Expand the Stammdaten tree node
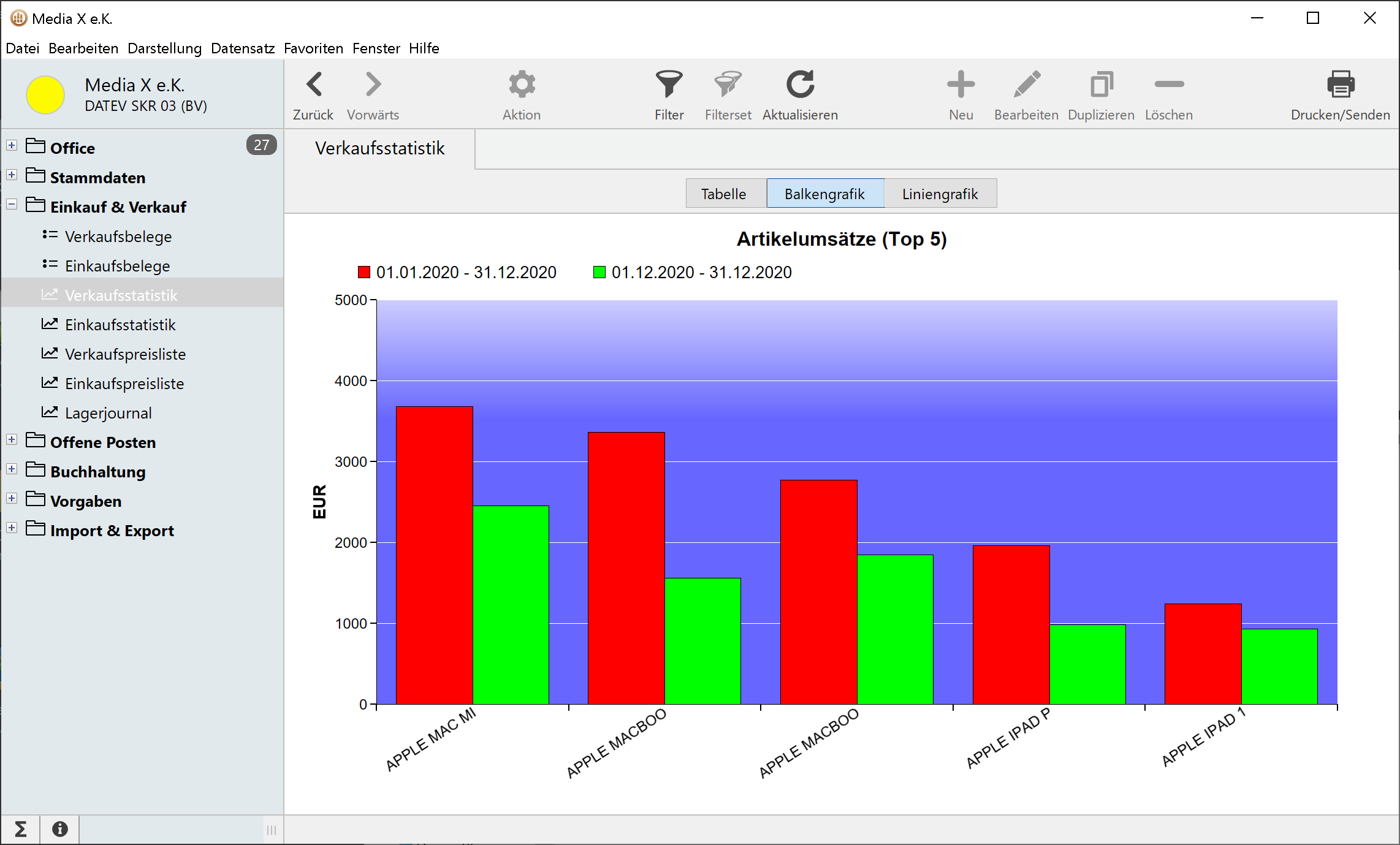Screen dimensions: 1400x845 pyautogui.click(x=12, y=175)
